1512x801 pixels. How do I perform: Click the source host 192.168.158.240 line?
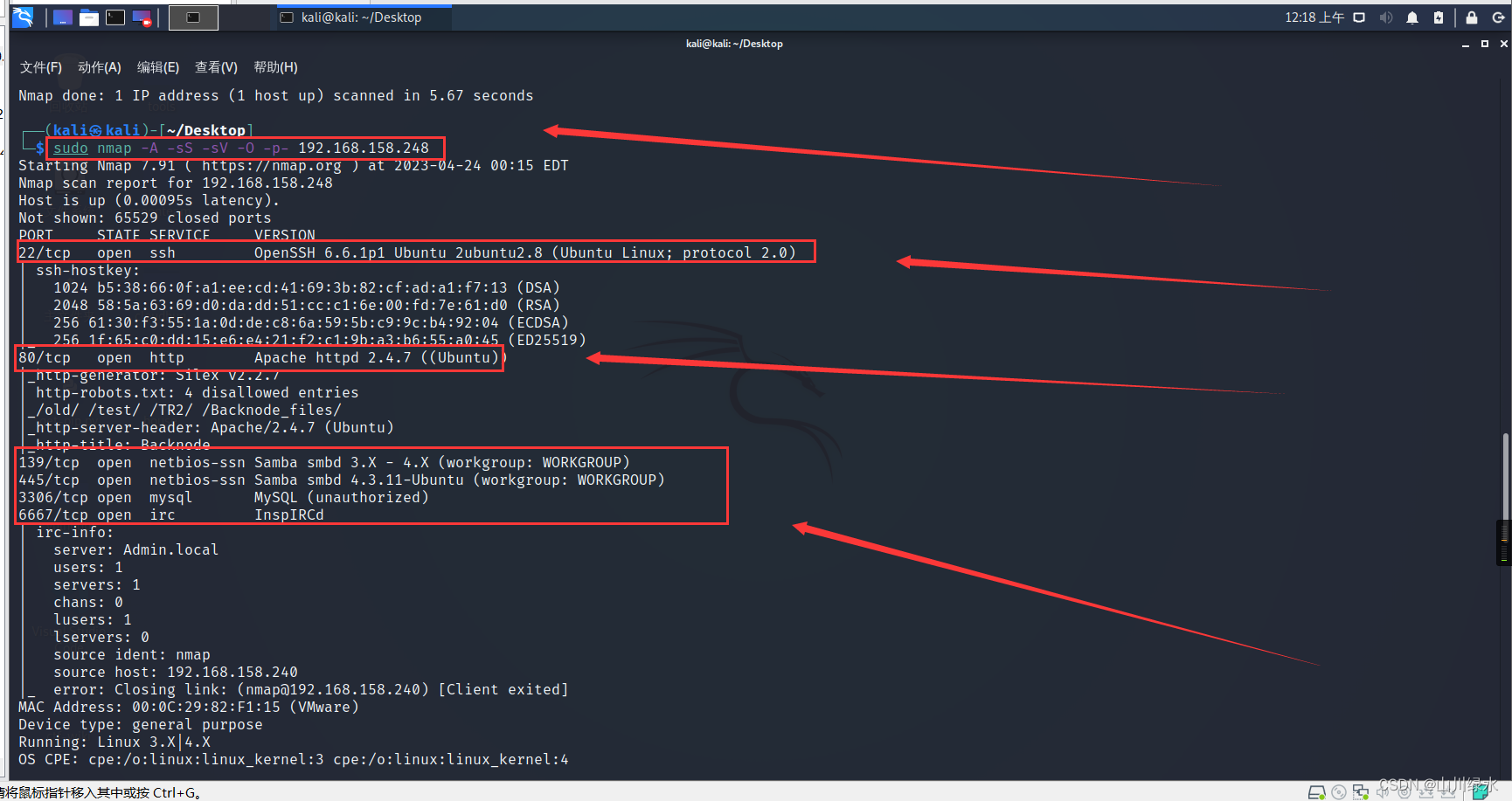pos(176,672)
